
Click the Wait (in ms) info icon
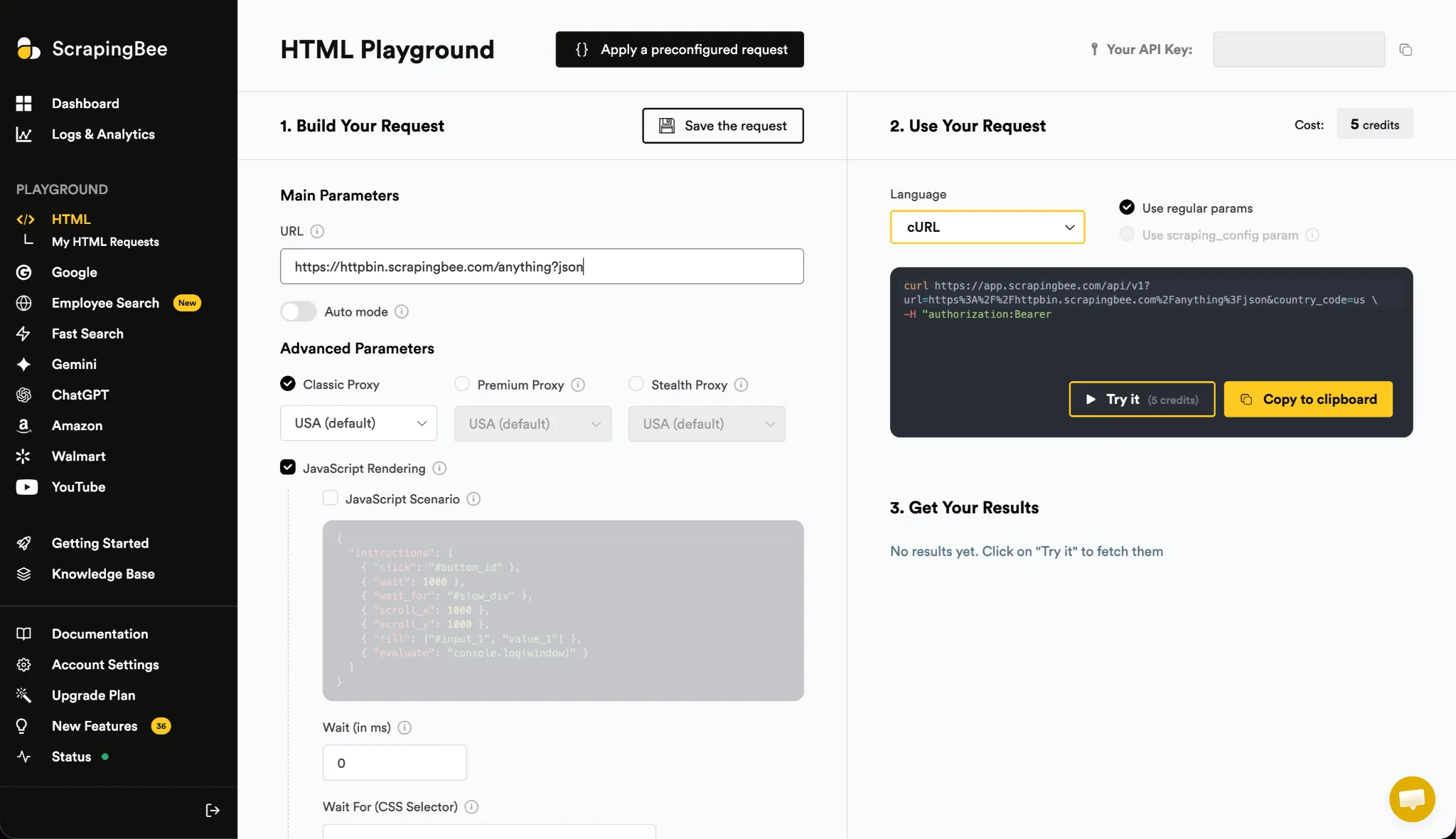pyautogui.click(x=405, y=727)
